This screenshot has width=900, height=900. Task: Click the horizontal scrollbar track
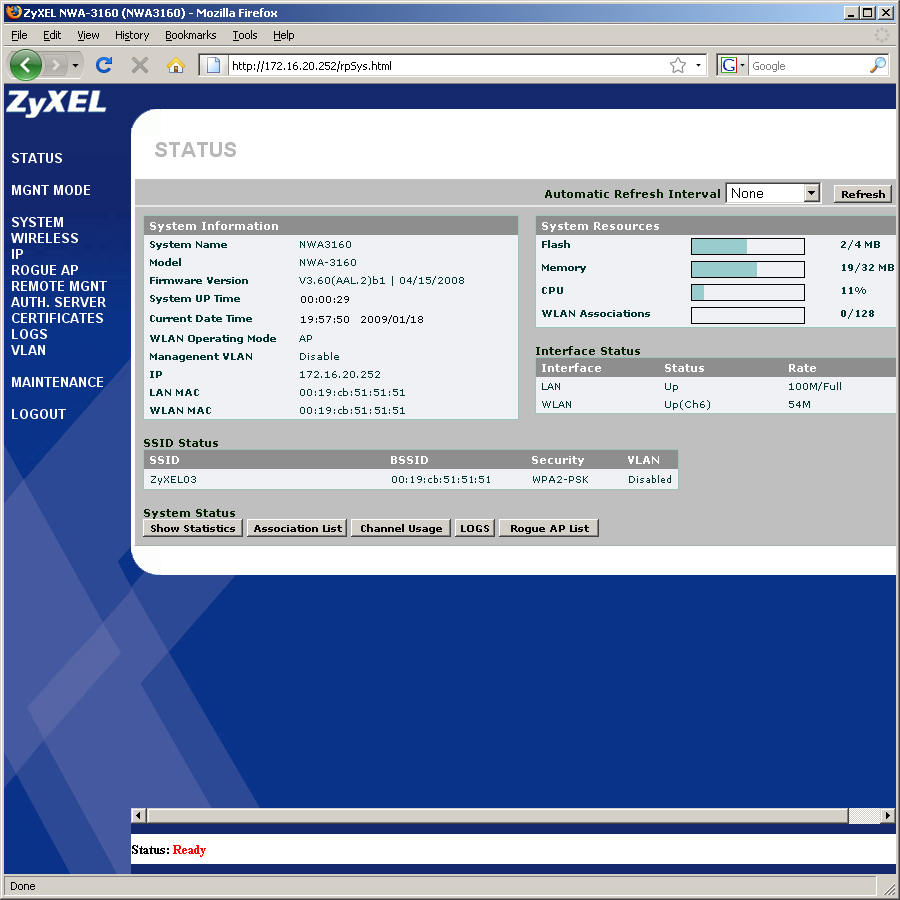coord(864,815)
